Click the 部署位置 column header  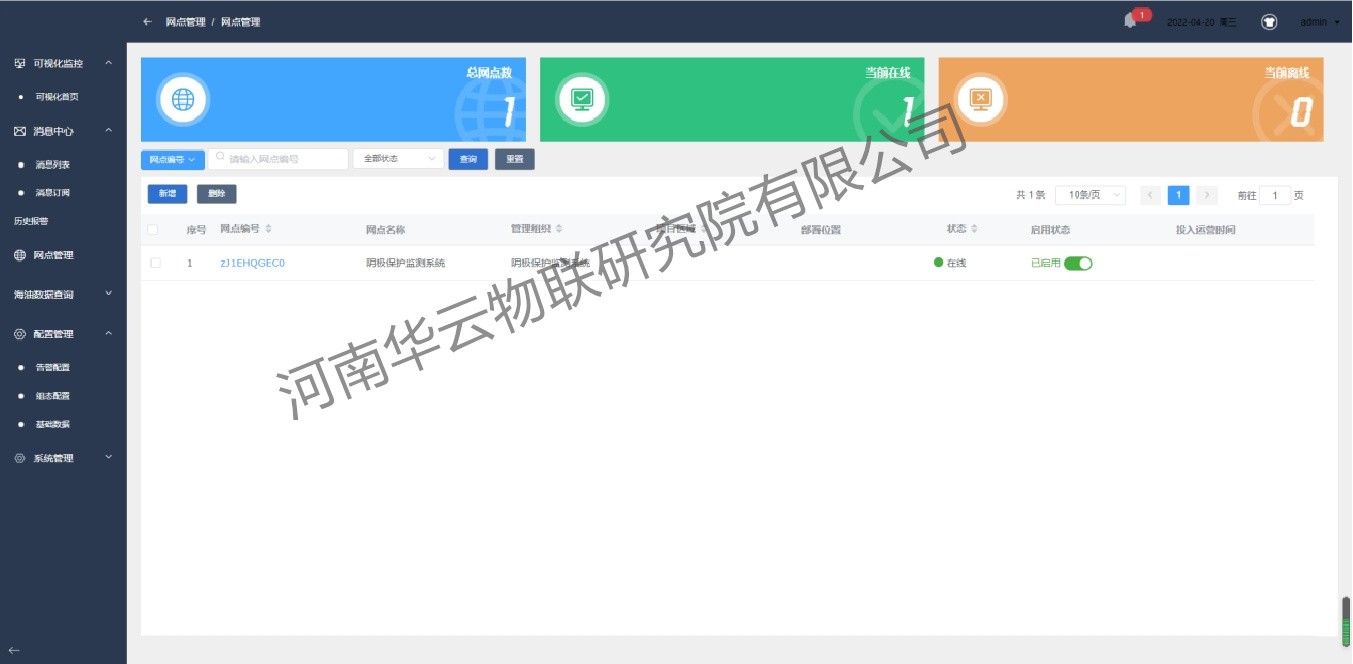[x=821, y=230]
